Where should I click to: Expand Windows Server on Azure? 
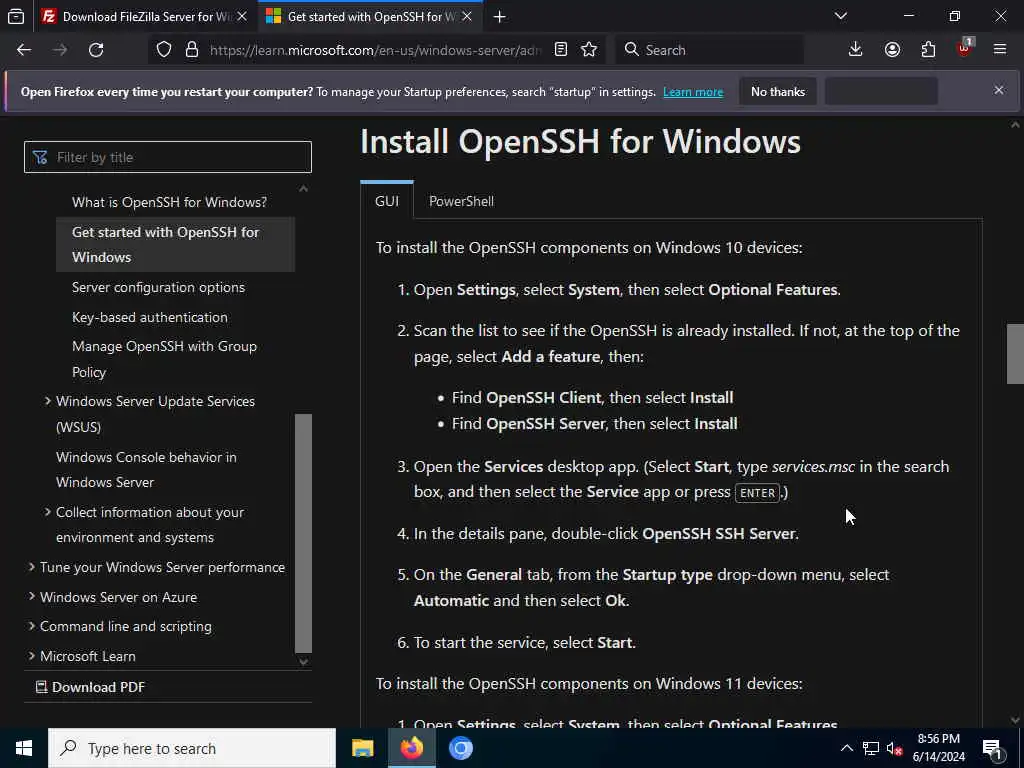click(x=31, y=597)
